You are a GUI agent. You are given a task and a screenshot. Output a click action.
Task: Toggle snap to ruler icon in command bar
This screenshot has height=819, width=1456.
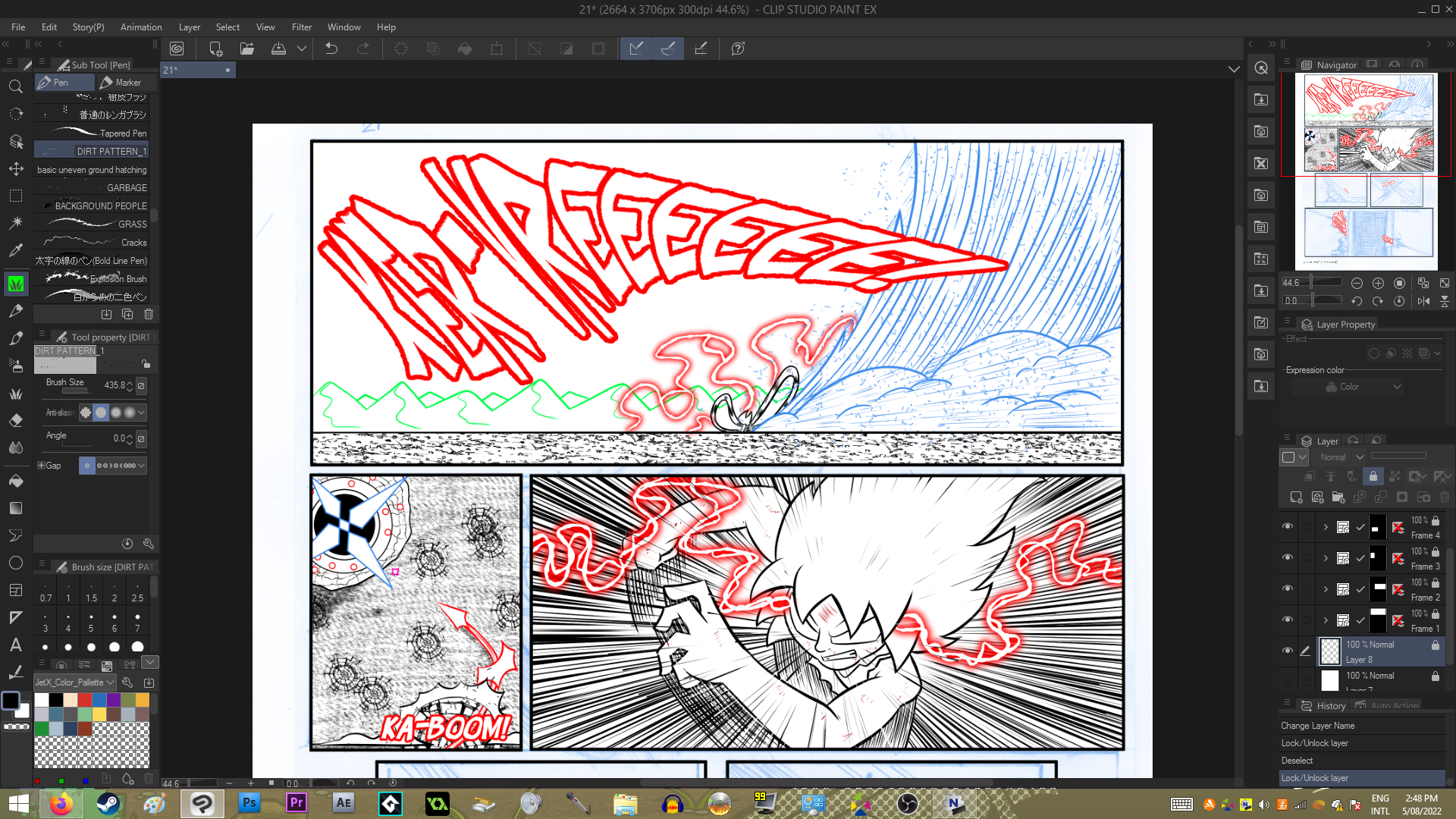pos(636,49)
